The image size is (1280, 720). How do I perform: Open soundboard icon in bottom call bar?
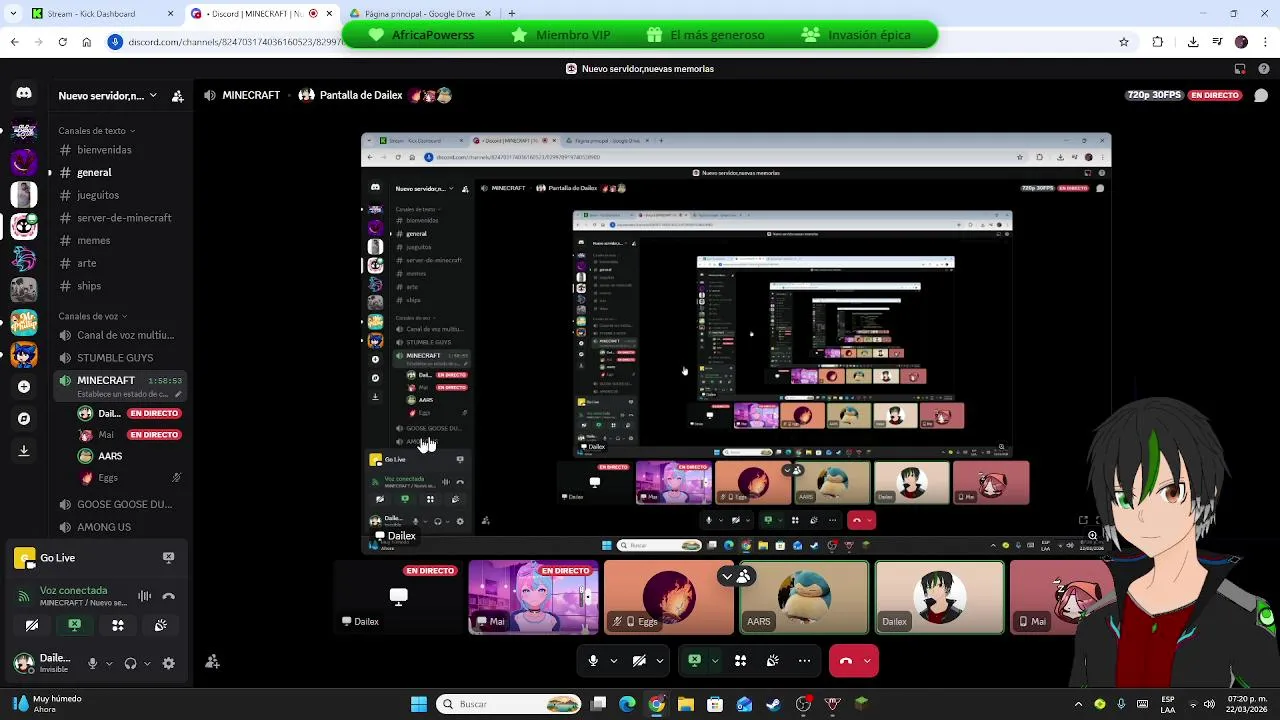tap(773, 661)
